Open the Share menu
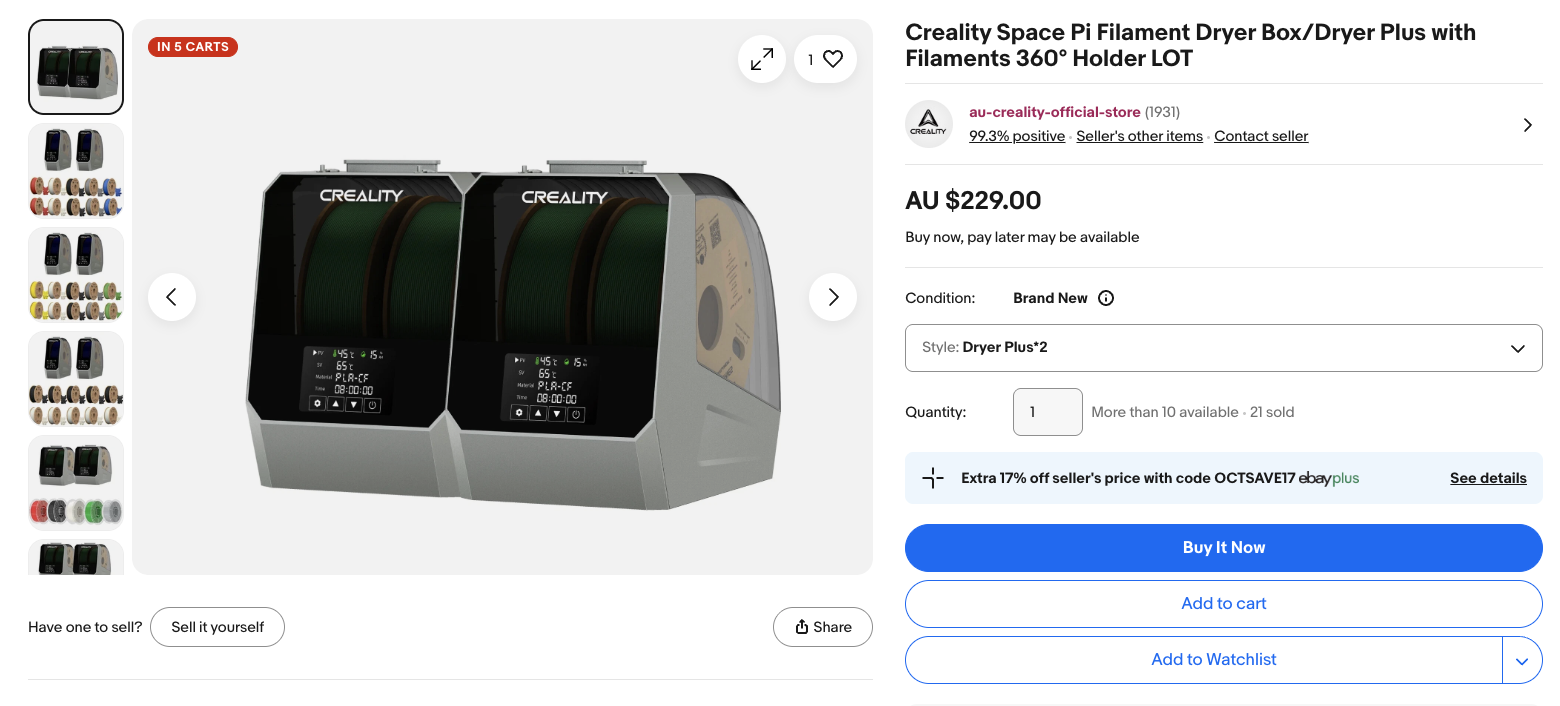The image size is (1560, 706). click(x=822, y=627)
